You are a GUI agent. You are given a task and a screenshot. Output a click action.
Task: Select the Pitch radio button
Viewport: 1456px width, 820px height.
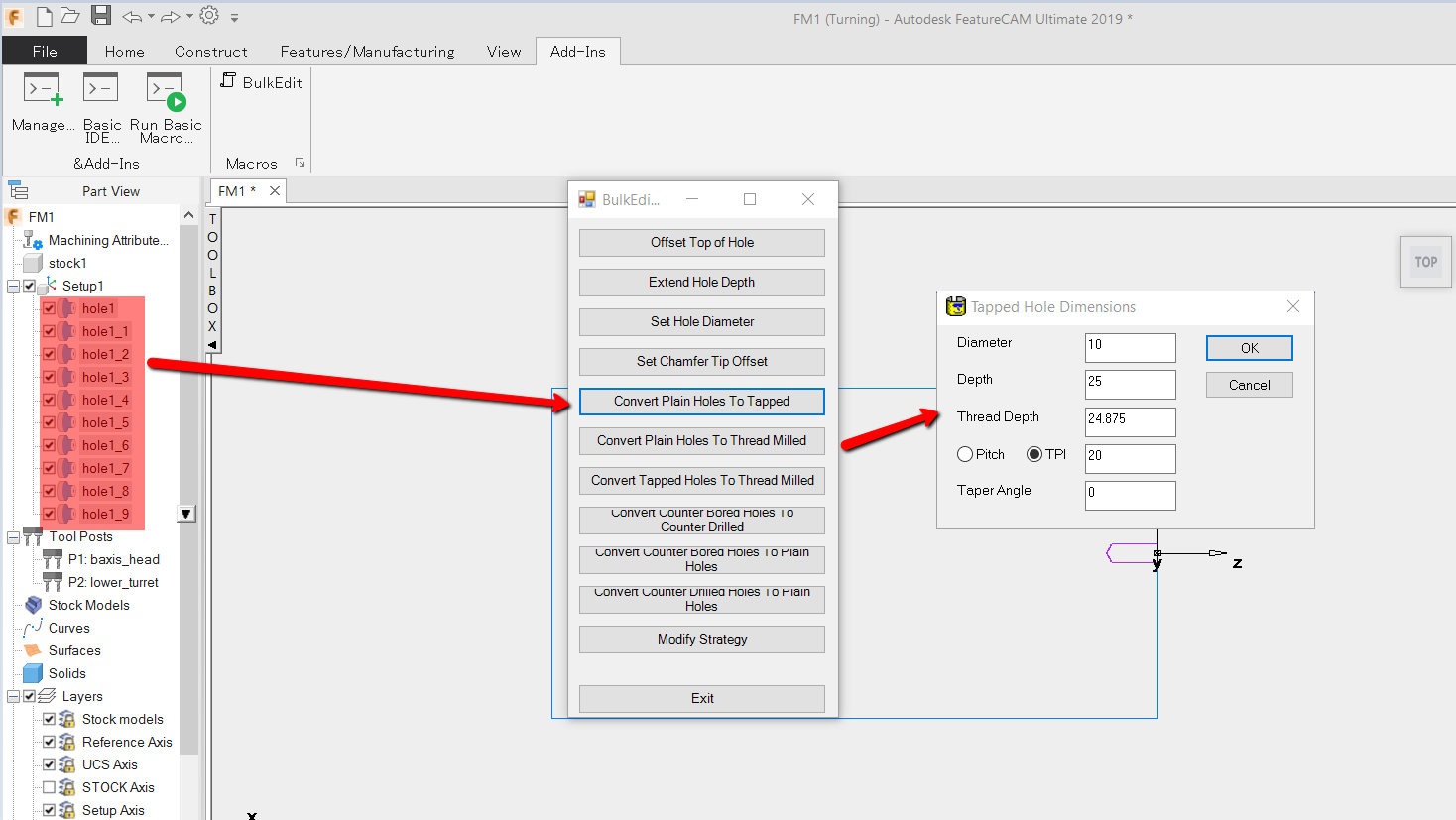(x=964, y=454)
